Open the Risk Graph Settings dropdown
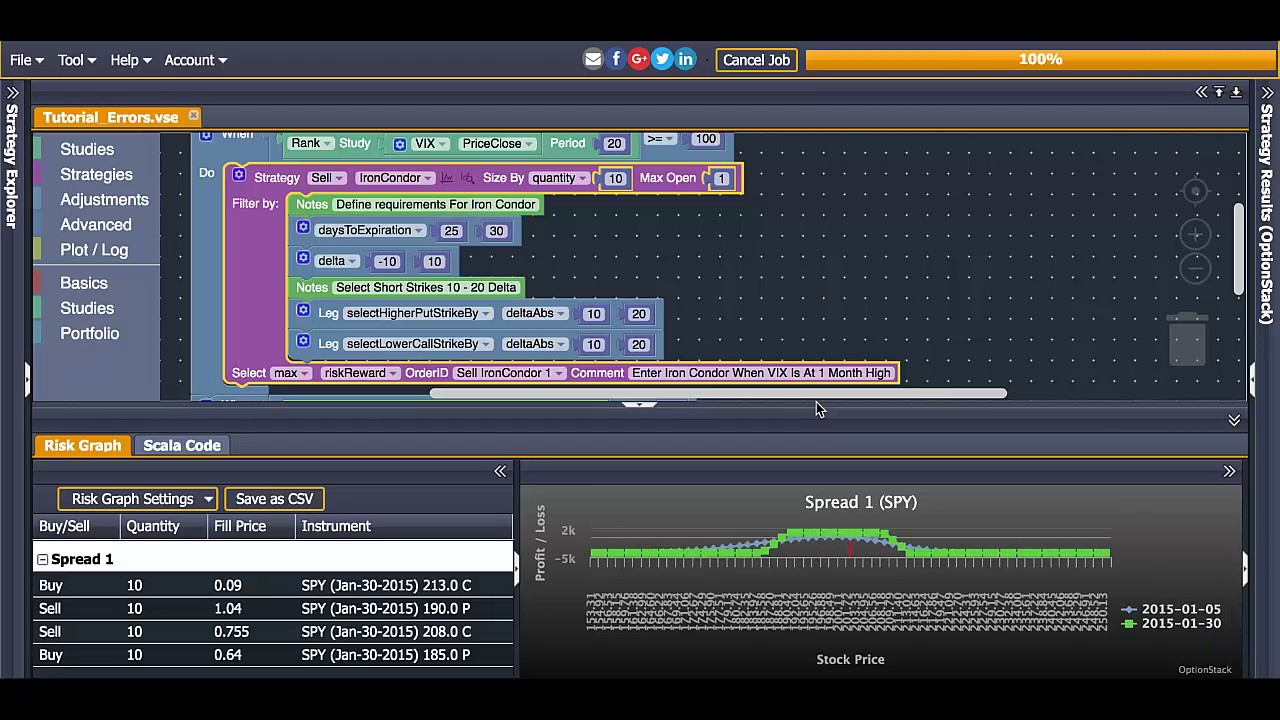1280x720 pixels. [x=138, y=499]
